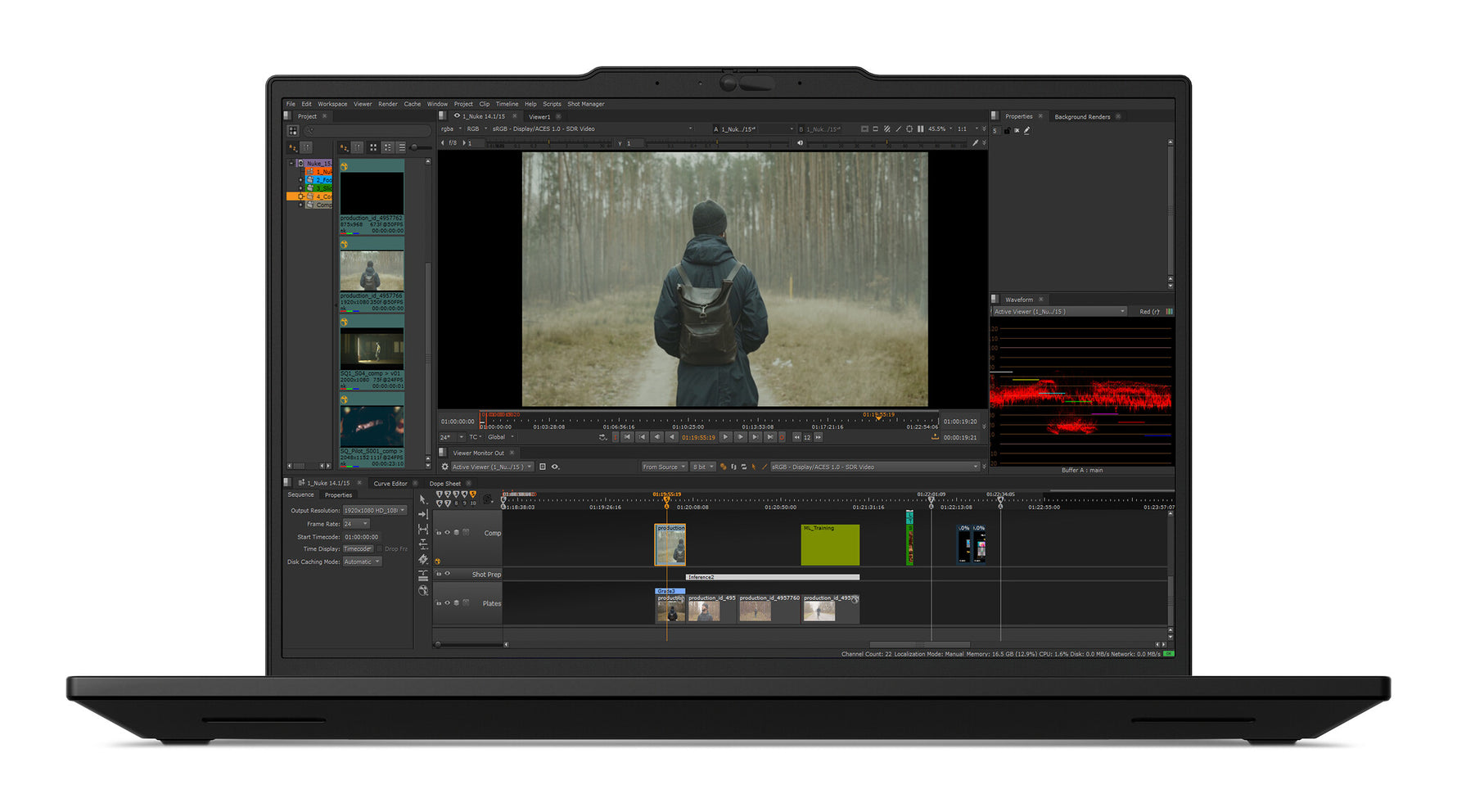1457x812 pixels.
Task: Select the razor/blade tool in timeline toolbar
Action: (x=423, y=559)
